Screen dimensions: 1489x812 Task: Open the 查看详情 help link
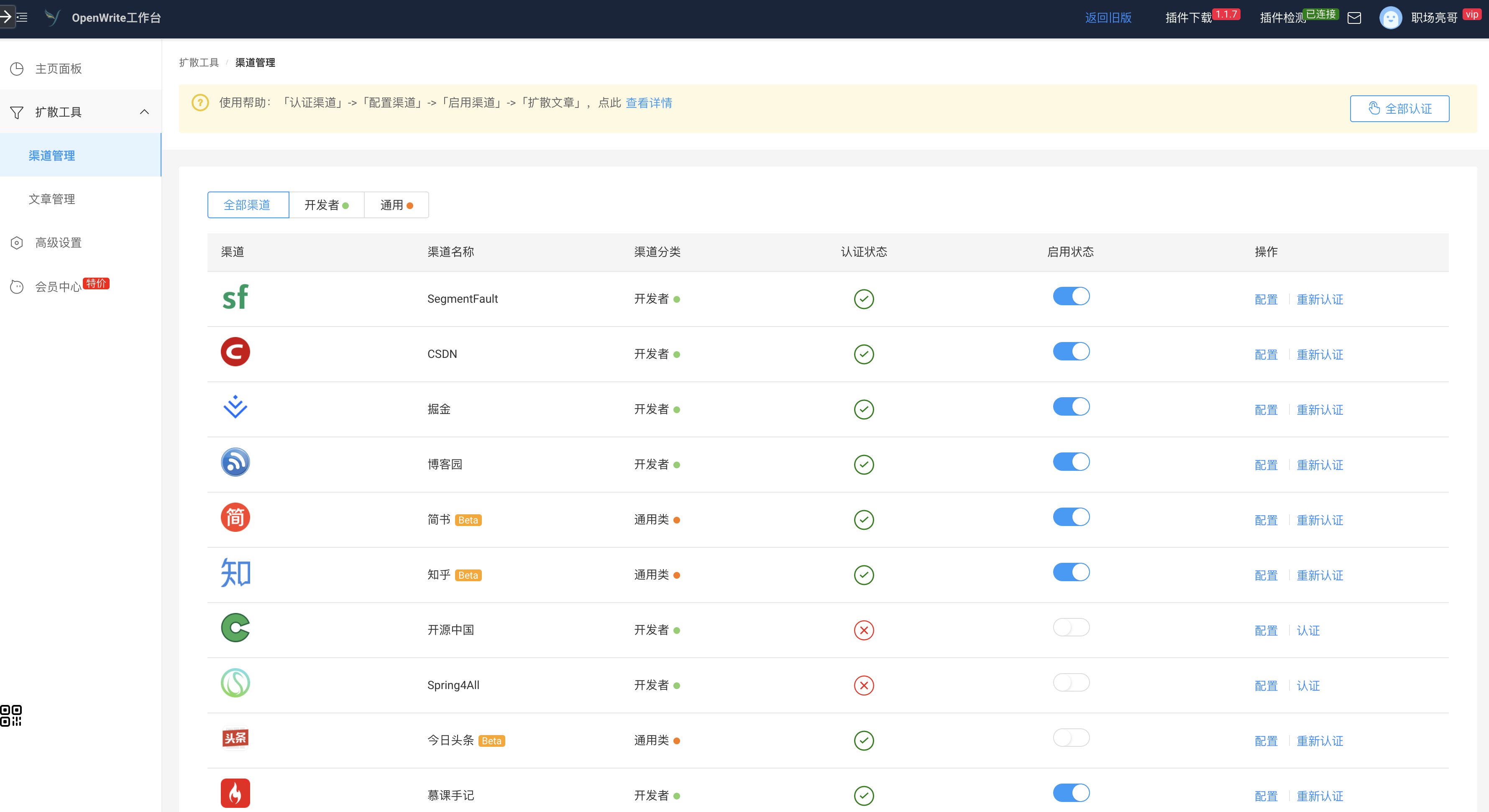[x=649, y=103]
